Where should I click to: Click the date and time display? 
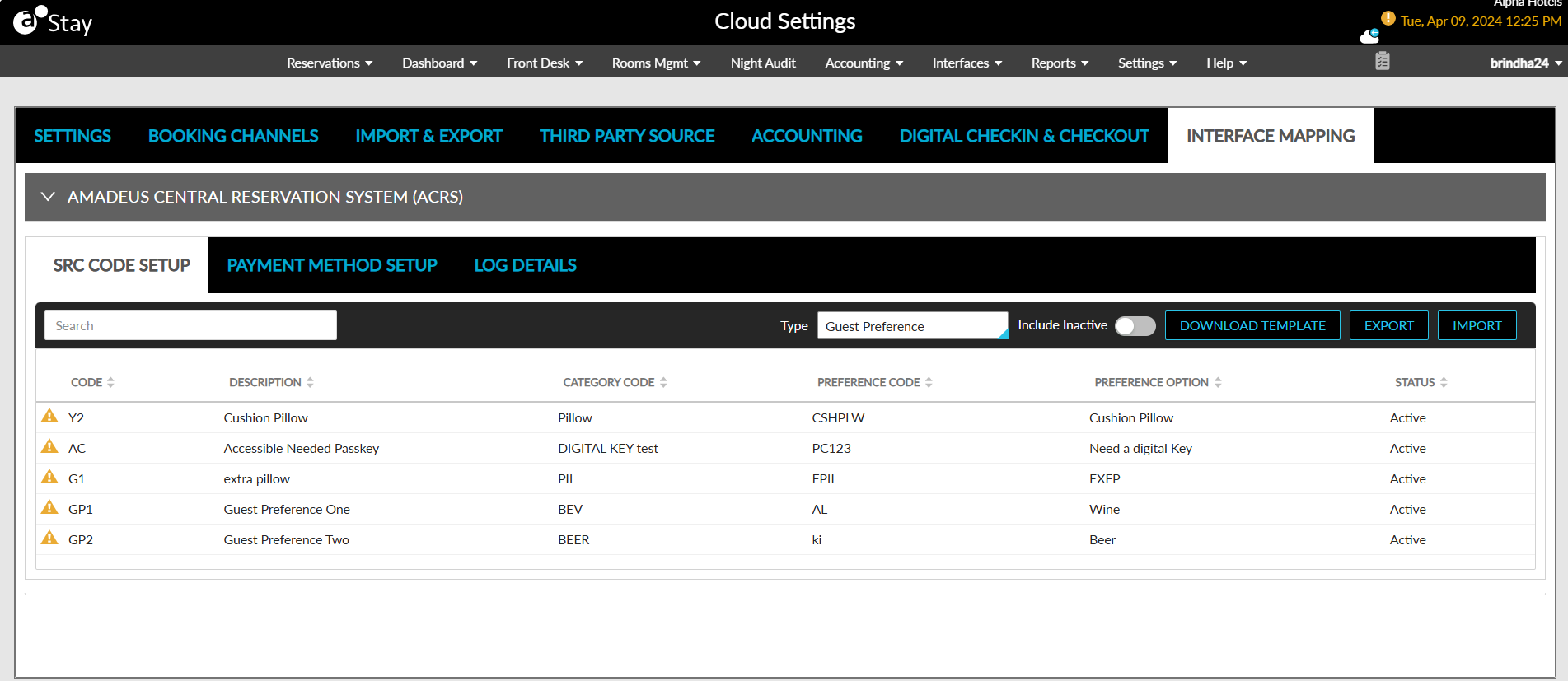click(1481, 21)
